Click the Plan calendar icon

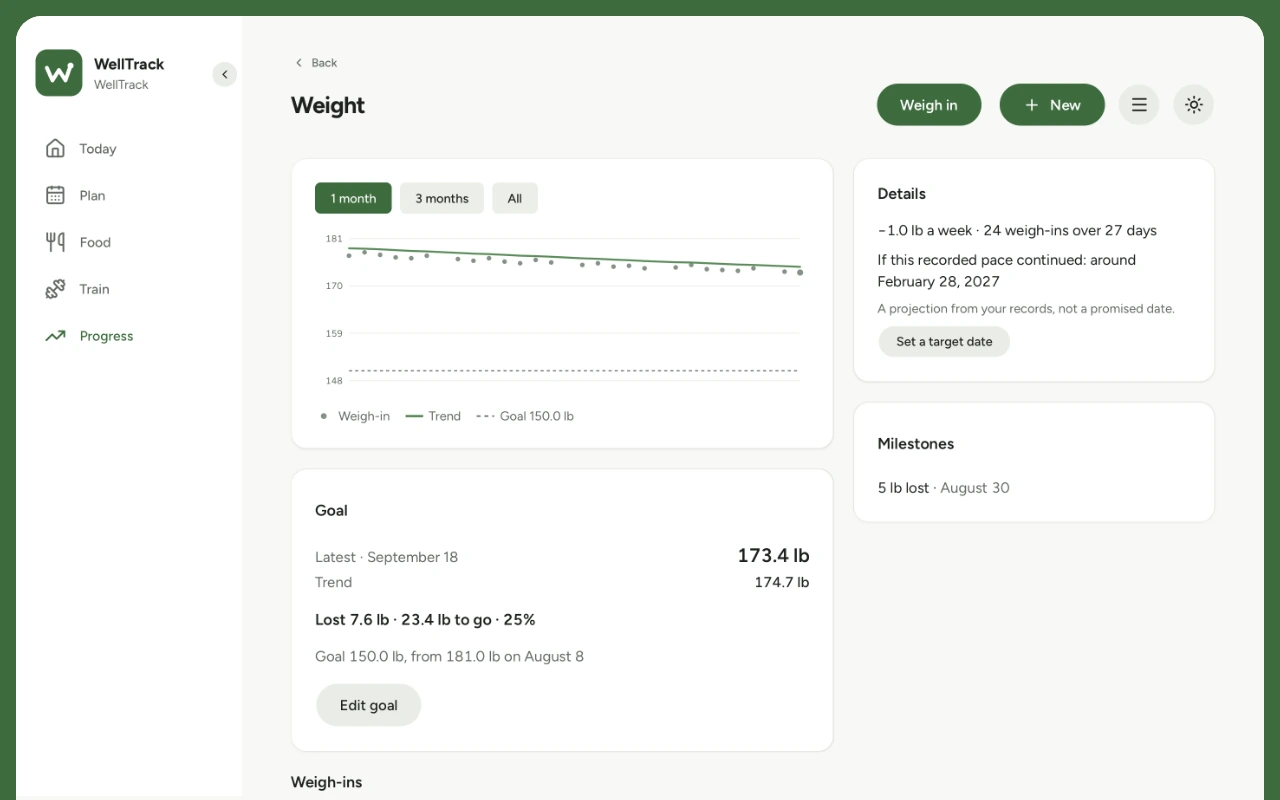55,196
